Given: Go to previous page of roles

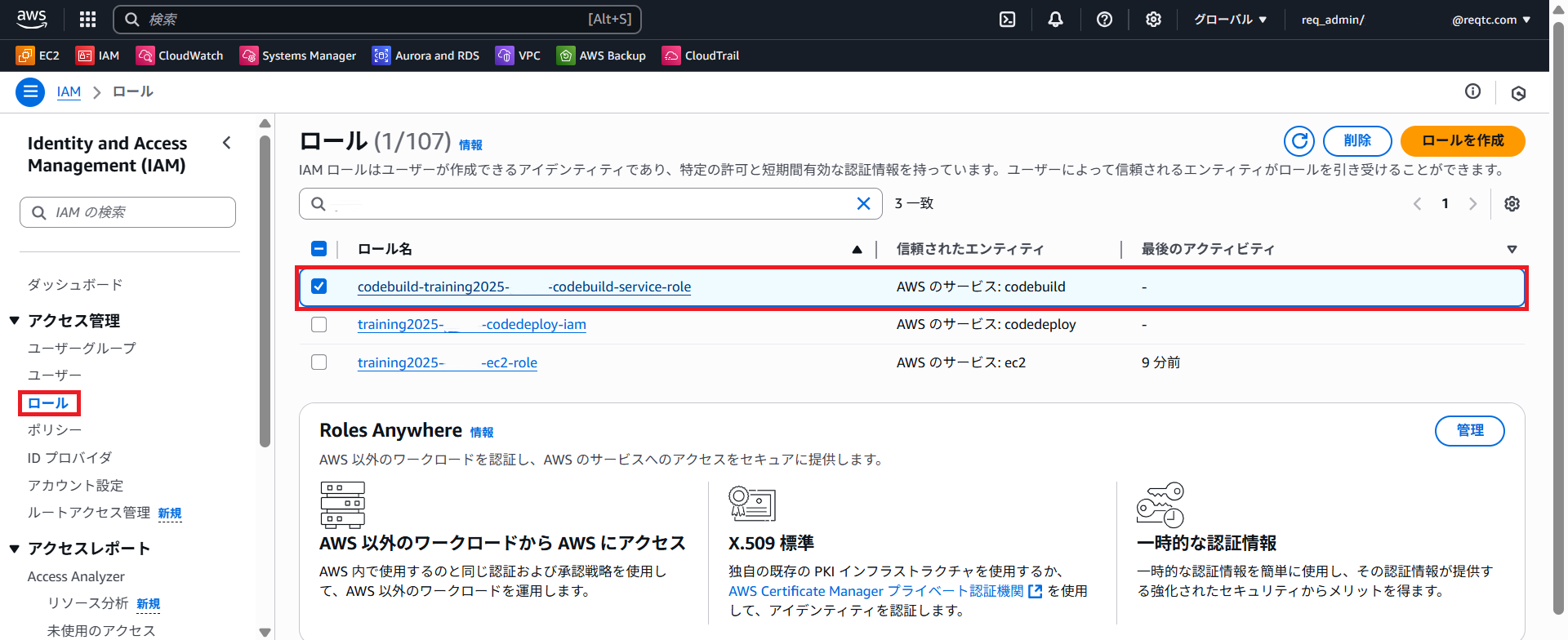Looking at the screenshot, I should click(x=1418, y=203).
